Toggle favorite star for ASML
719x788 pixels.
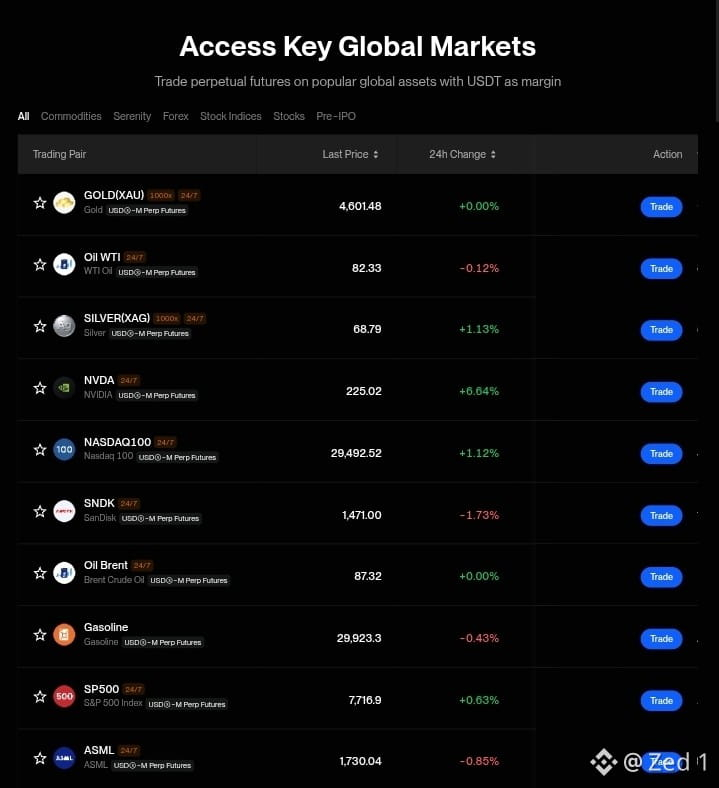pos(40,758)
